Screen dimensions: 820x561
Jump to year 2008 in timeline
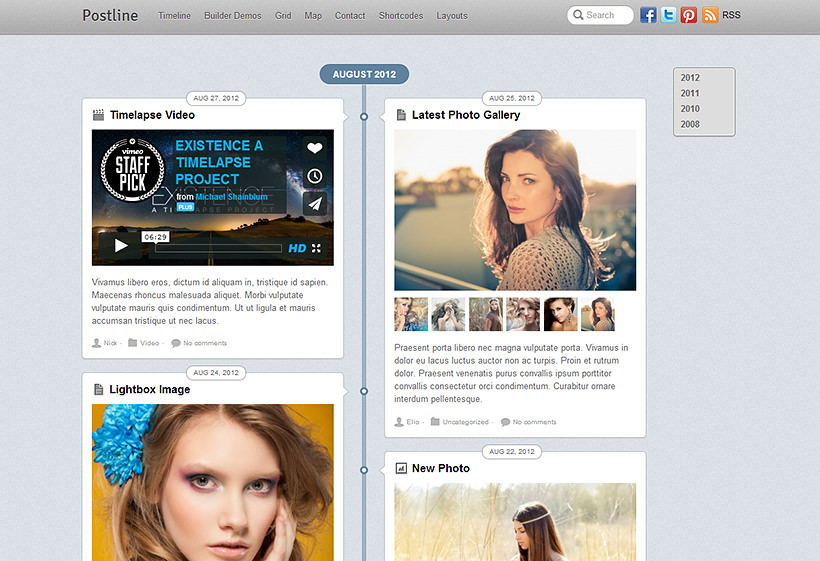691,124
